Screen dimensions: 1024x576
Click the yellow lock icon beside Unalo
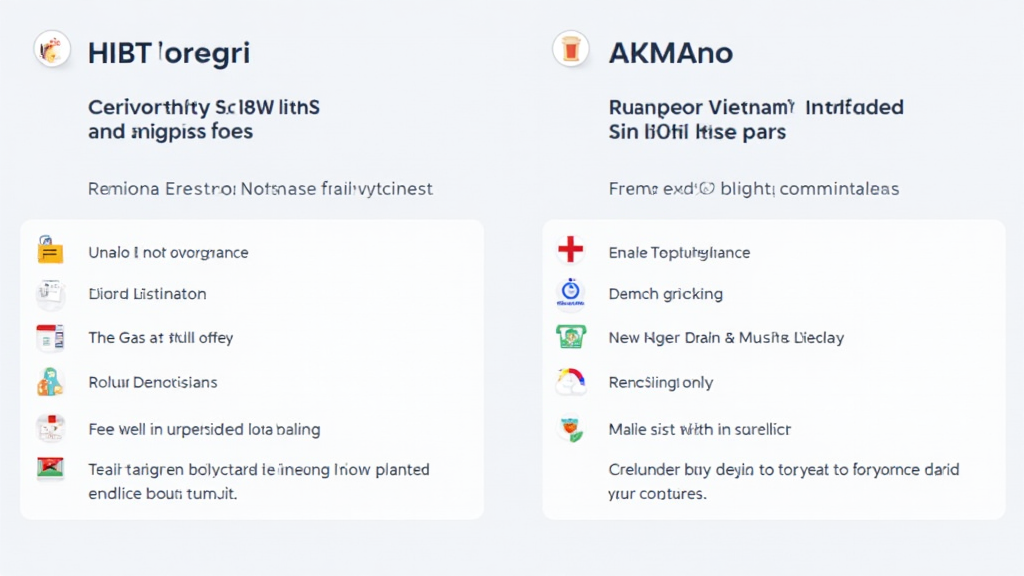pos(49,250)
